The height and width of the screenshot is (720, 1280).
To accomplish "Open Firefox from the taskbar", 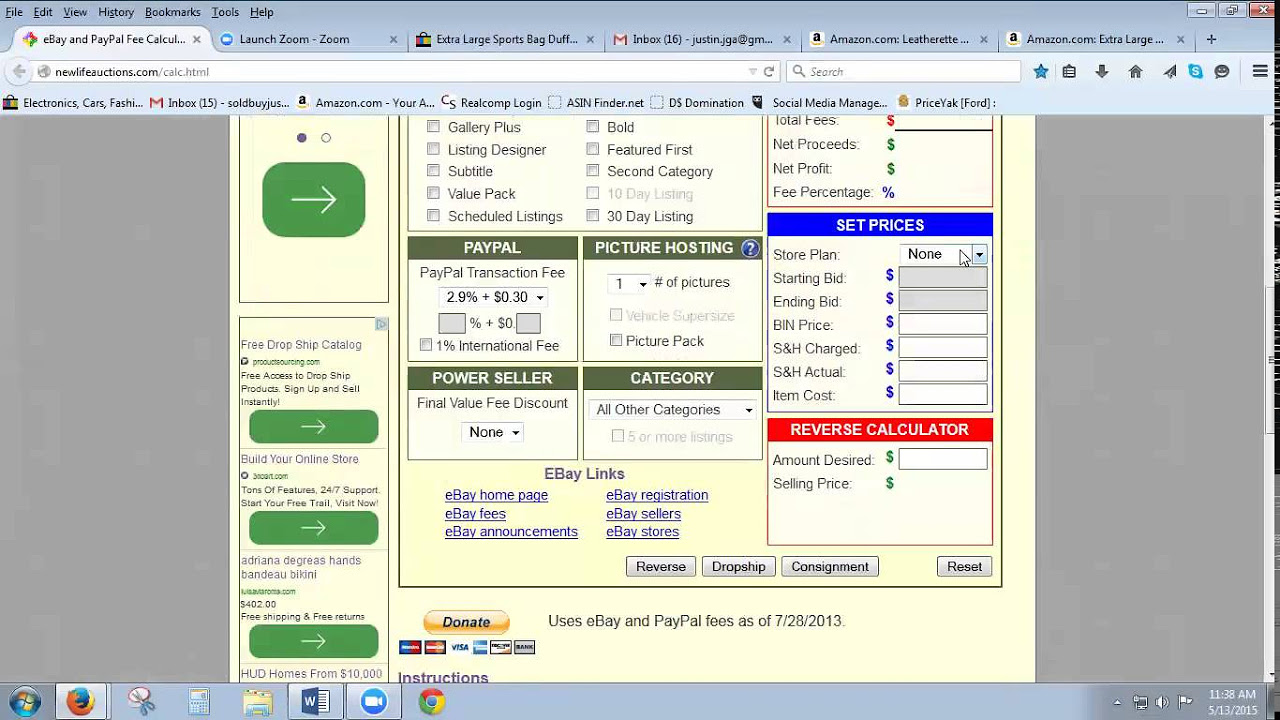I will click(80, 701).
